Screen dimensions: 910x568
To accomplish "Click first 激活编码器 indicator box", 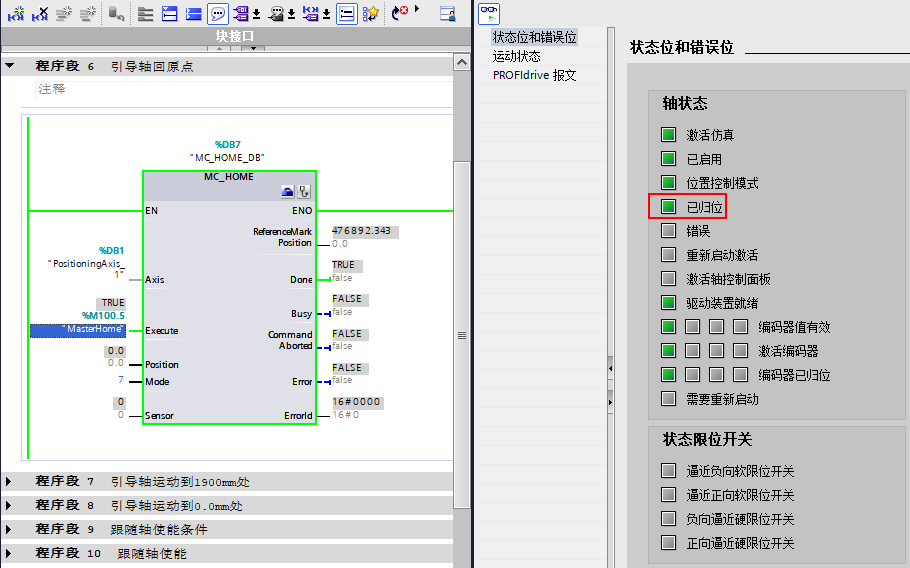I will 669,350.
